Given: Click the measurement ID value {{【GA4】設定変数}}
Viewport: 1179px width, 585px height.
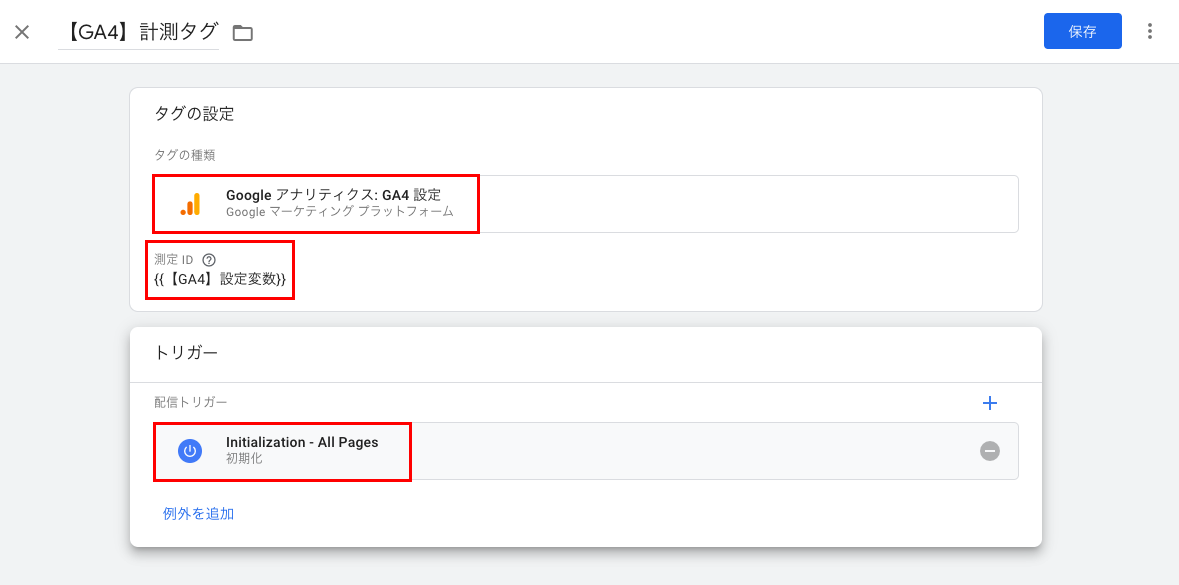Looking at the screenshot, I should pos(220,280).
